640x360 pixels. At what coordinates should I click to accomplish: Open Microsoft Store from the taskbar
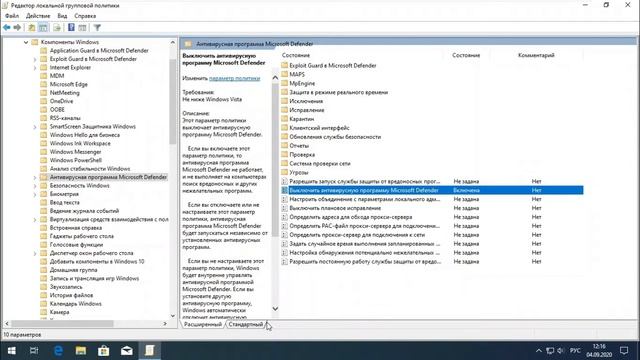(104, 351)
